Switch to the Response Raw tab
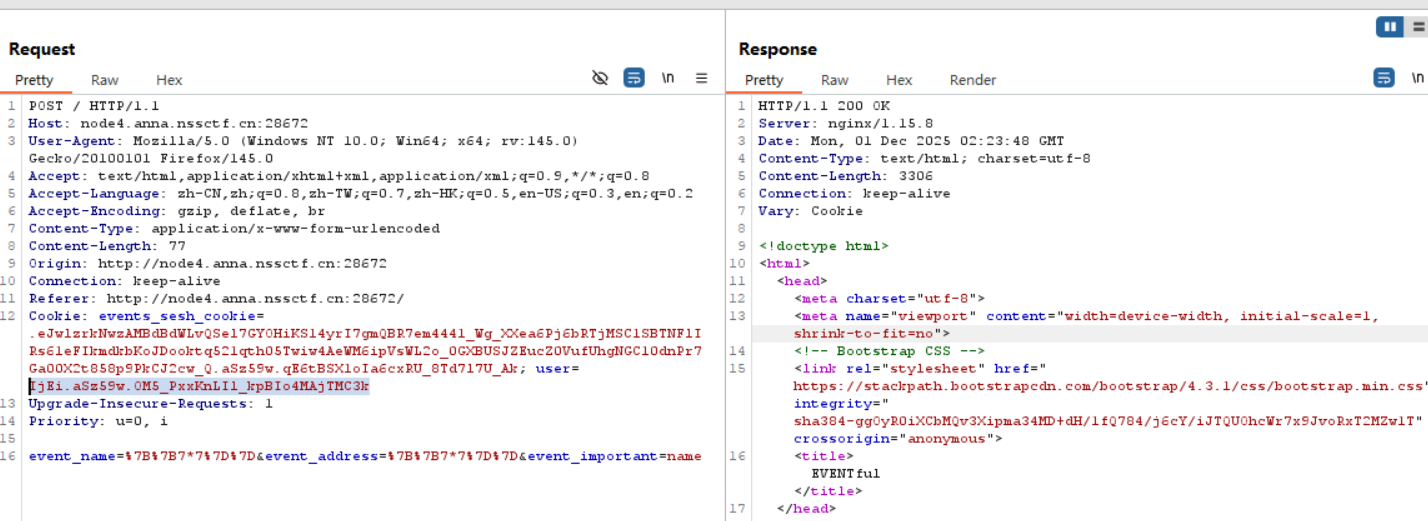1428x521 pixels. tap(835, 80)
